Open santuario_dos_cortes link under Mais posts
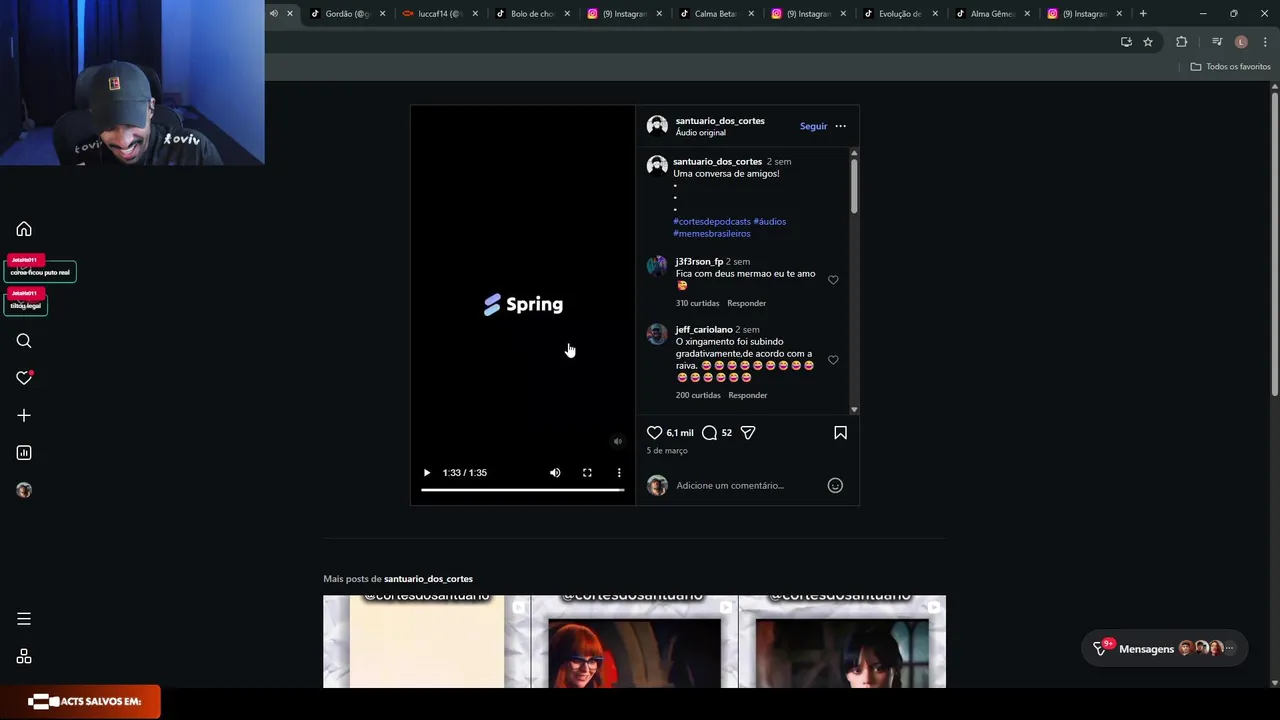This screenshot has width=1280, height=720. [428, 579]
